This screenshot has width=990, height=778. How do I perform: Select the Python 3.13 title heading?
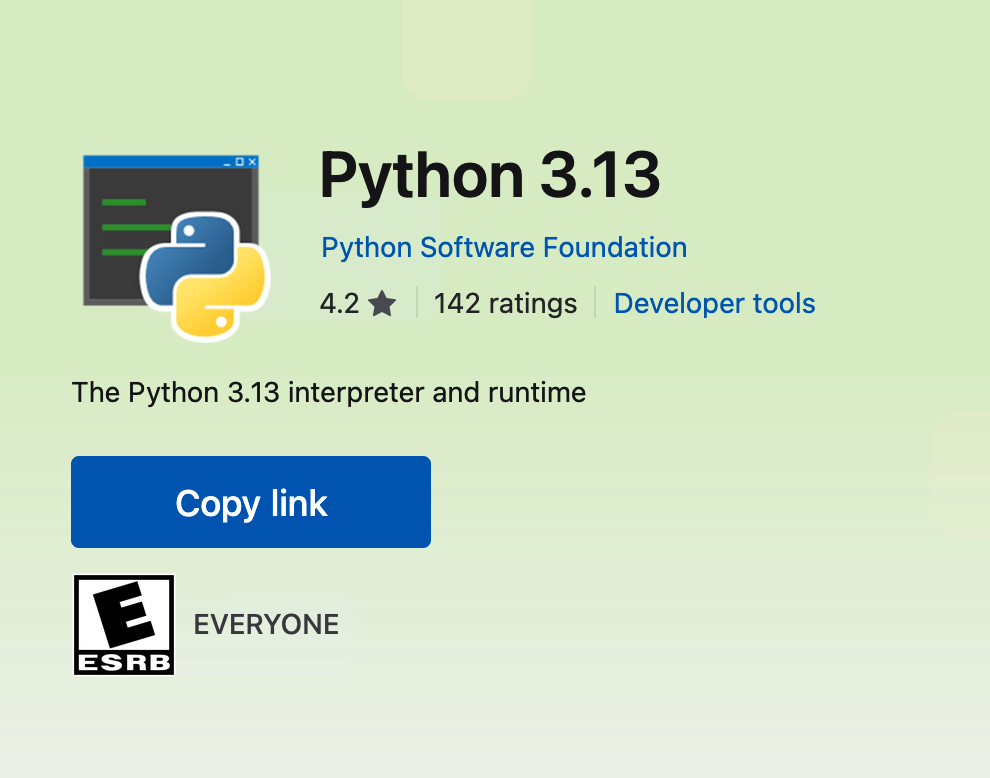[x=490, y=176]
